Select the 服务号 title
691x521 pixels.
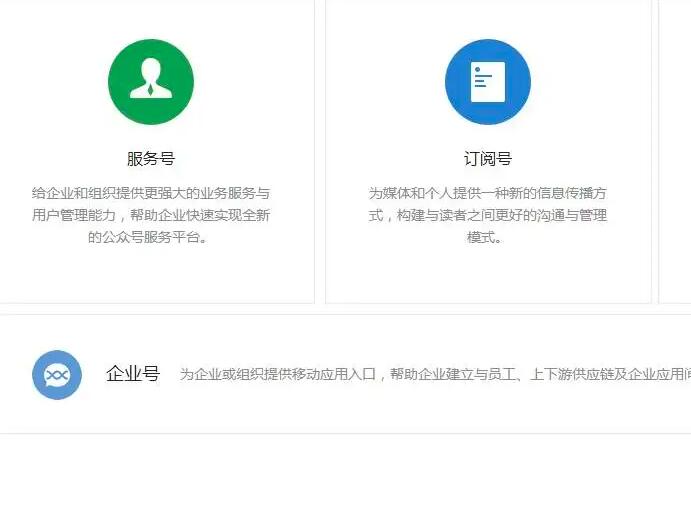[151, 159]
